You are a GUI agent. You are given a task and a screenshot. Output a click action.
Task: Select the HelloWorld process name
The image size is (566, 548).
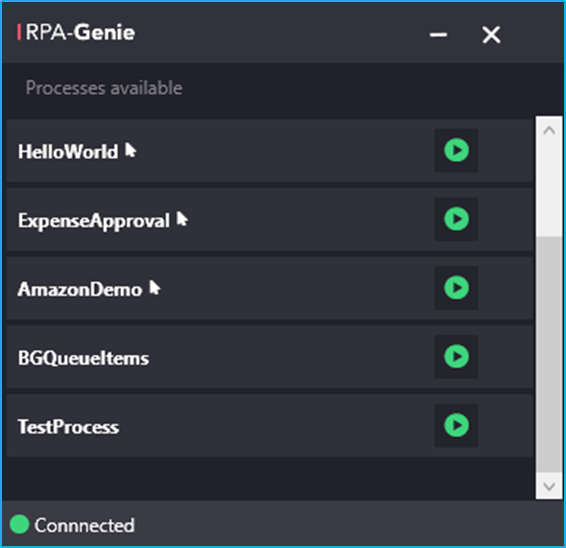[x=68, y=151]
